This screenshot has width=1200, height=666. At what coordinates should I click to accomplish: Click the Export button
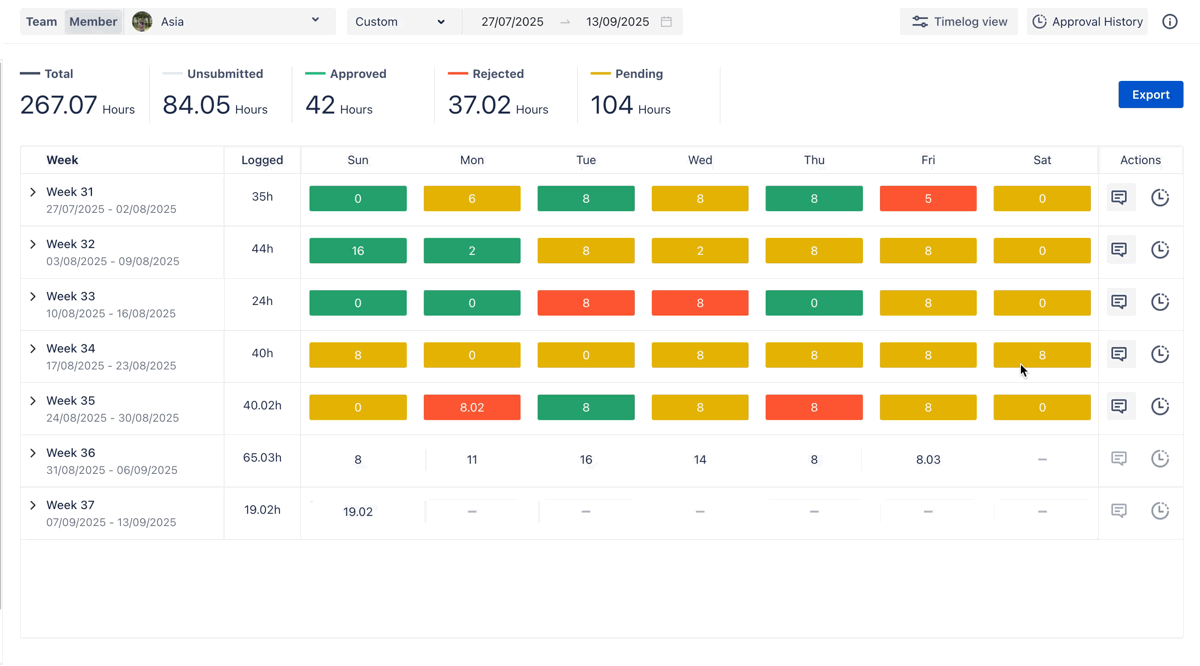pos(1150,95)
